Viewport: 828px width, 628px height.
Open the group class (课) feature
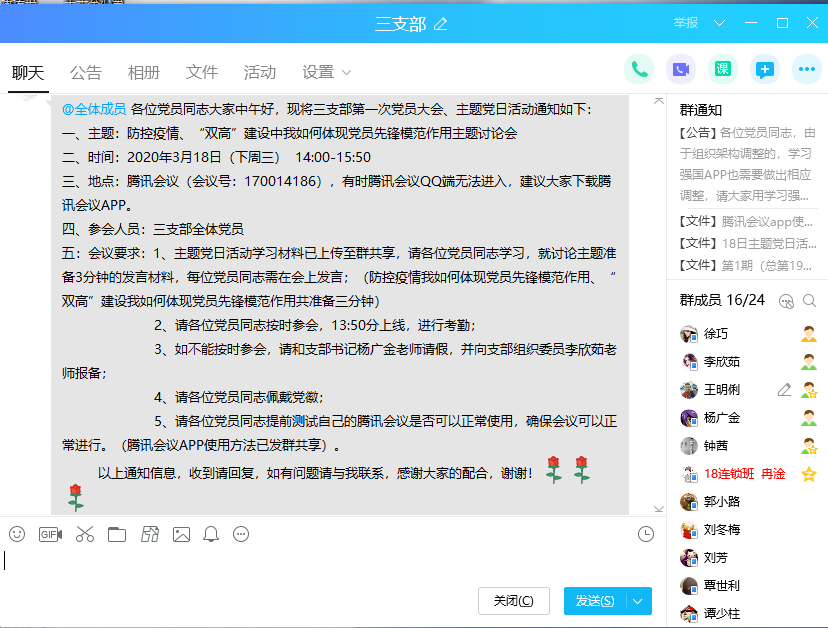(x=722, y=69)
